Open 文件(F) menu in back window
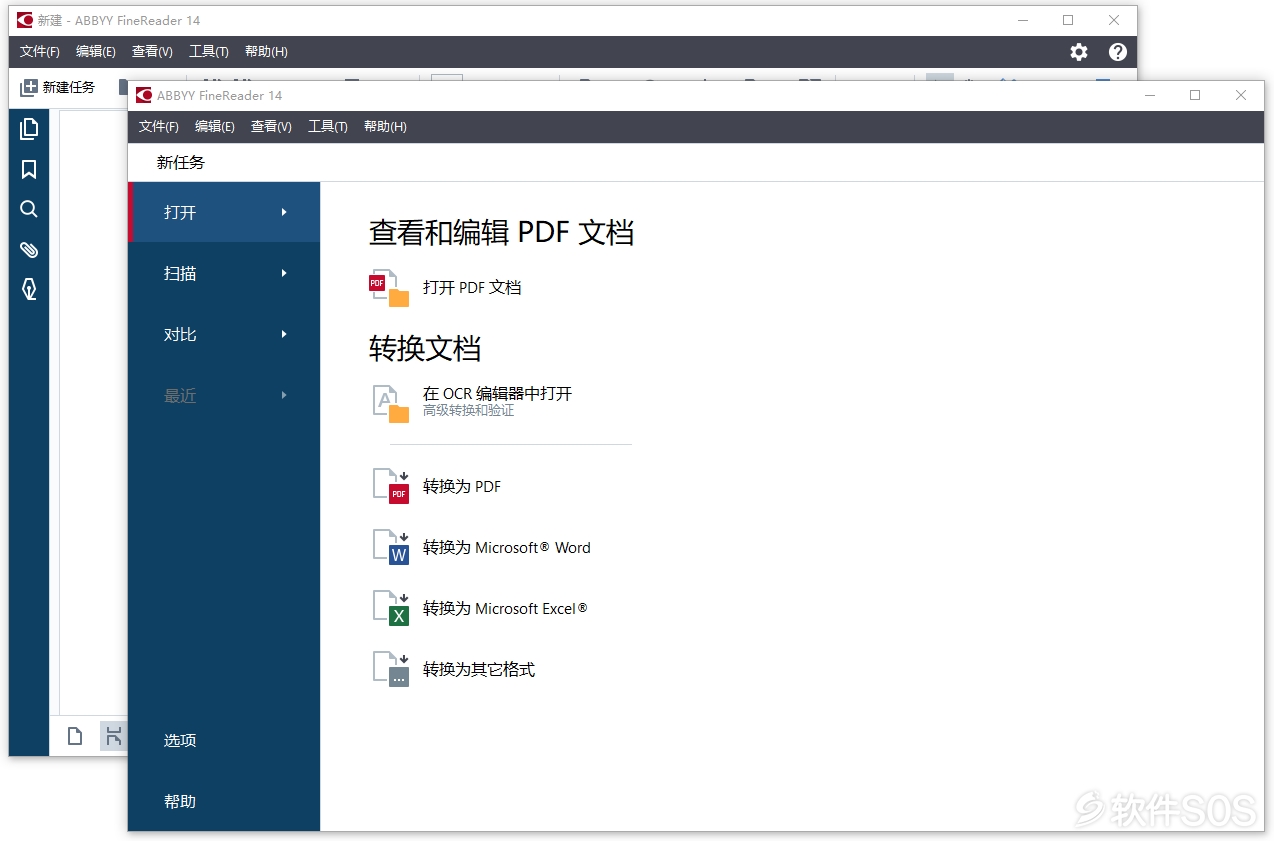The height and width of the screenshot is (841, 1274). (x=40, y=51)
